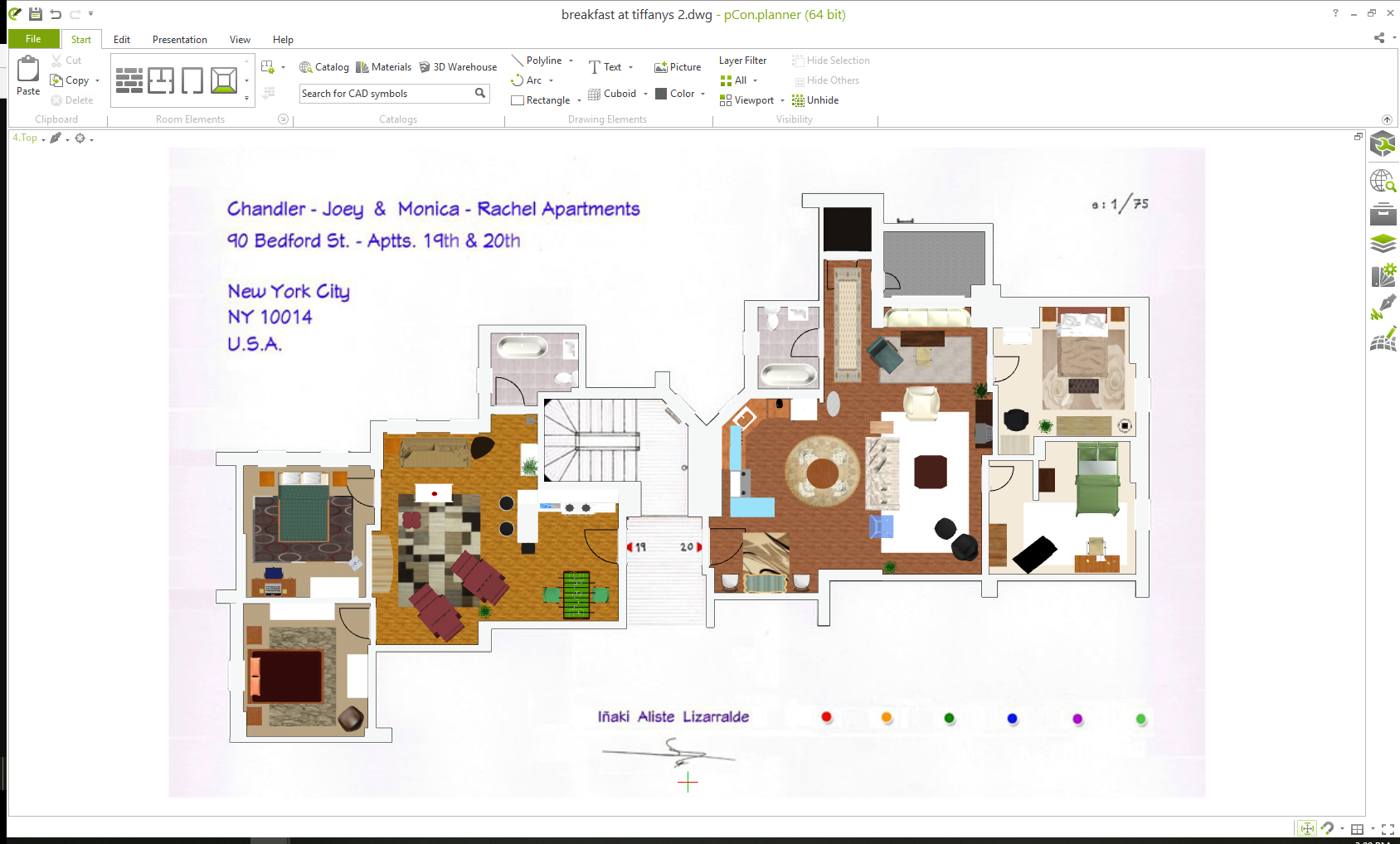Click the Redo arrow icon
The image size is (1400, 844).
(x=75, y=14)
